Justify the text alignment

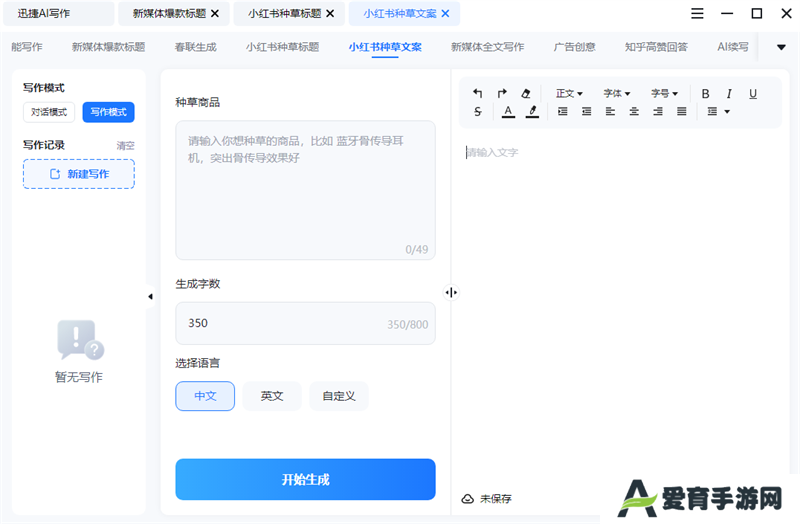[682, 111]
